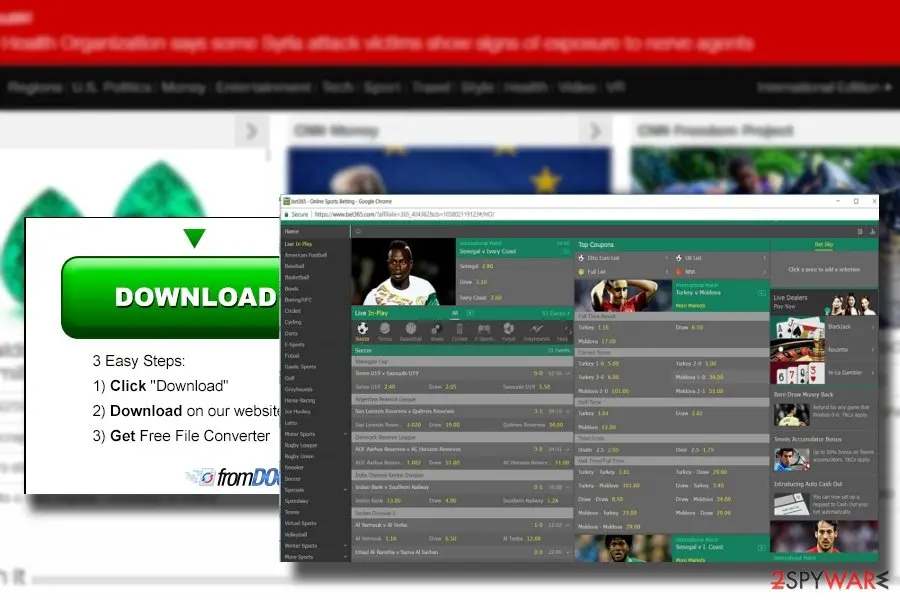Screen dimensions: 900x600
Task: Select the Futsal icon in Live In-Play
Action: [x=509, y=329]
